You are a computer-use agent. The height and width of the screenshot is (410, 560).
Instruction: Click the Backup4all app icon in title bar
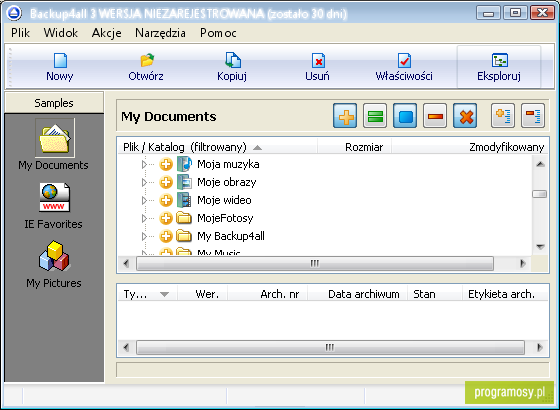coord(14,13)
